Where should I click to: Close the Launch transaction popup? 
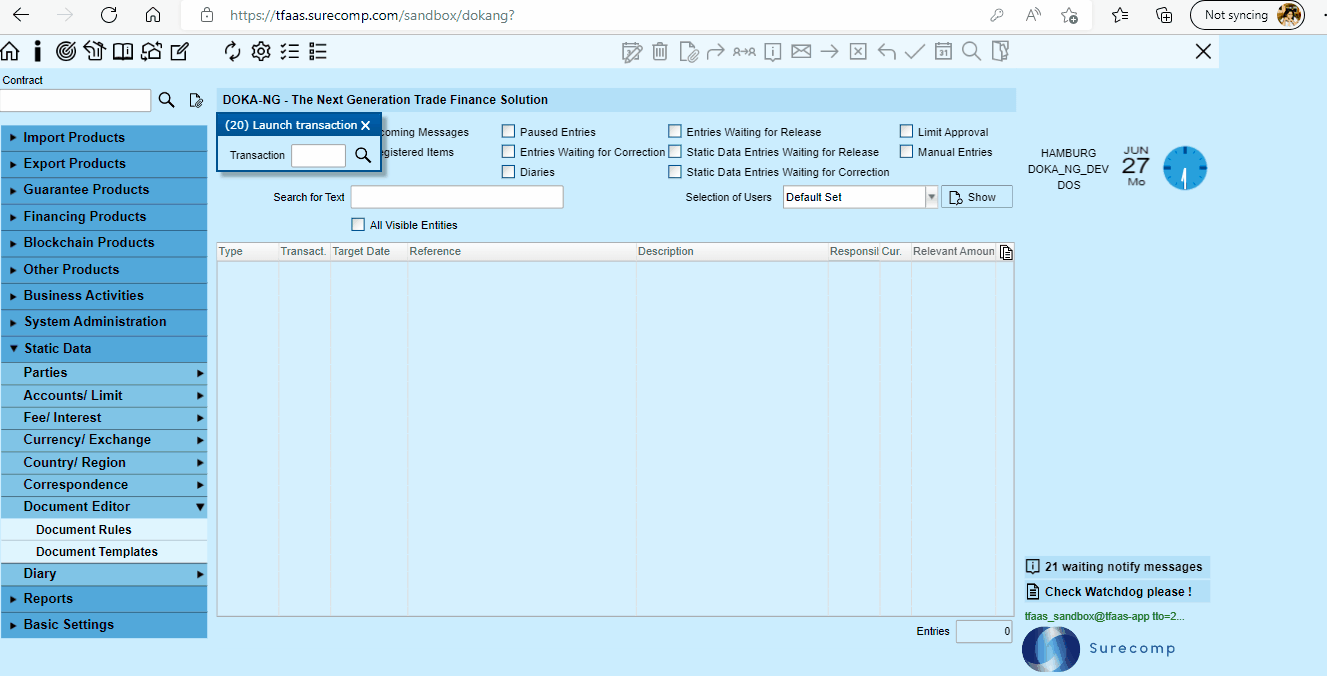(366, 125)
